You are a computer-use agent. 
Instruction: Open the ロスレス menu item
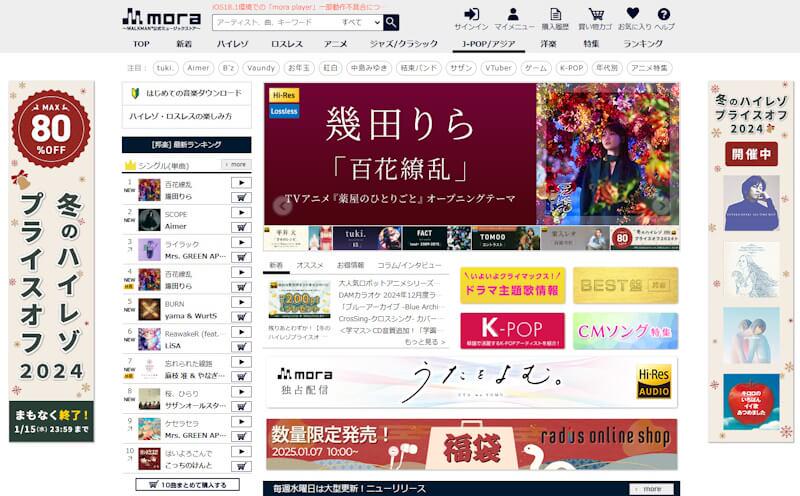point(287,44)
